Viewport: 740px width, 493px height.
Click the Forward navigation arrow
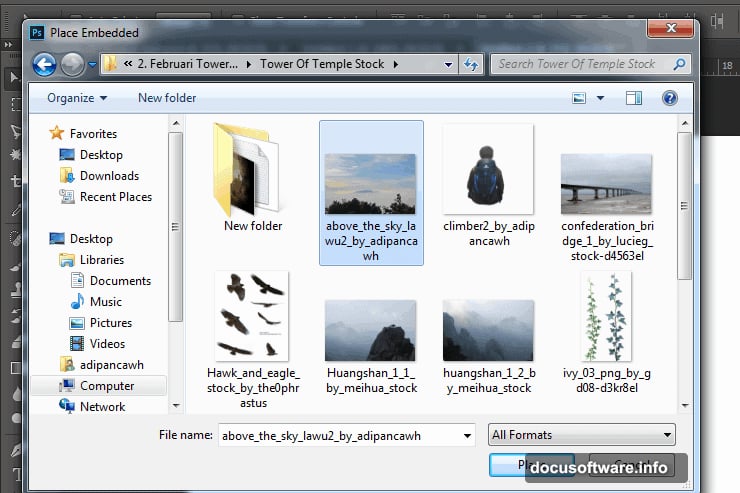coord(72,64)
